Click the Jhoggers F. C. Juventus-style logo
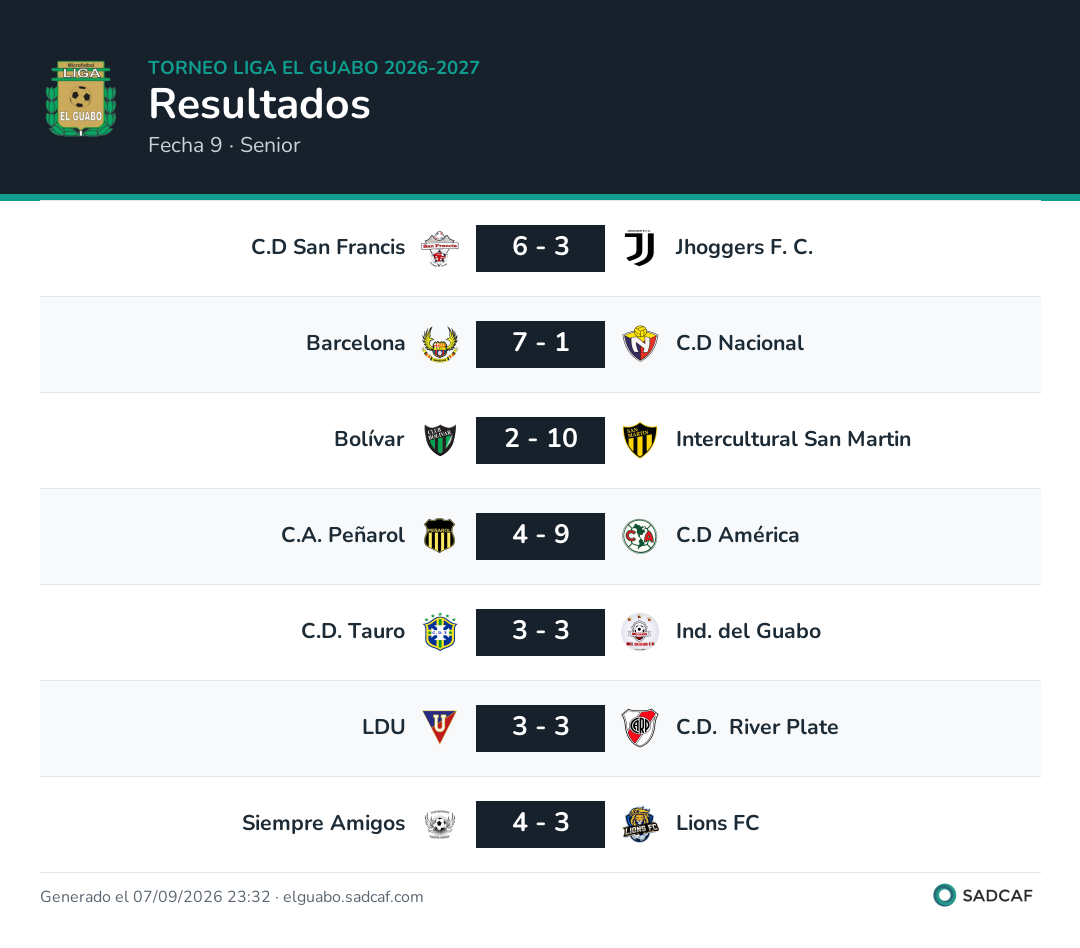The height and width of the screenshot is (948, 1080). [640, 248]
